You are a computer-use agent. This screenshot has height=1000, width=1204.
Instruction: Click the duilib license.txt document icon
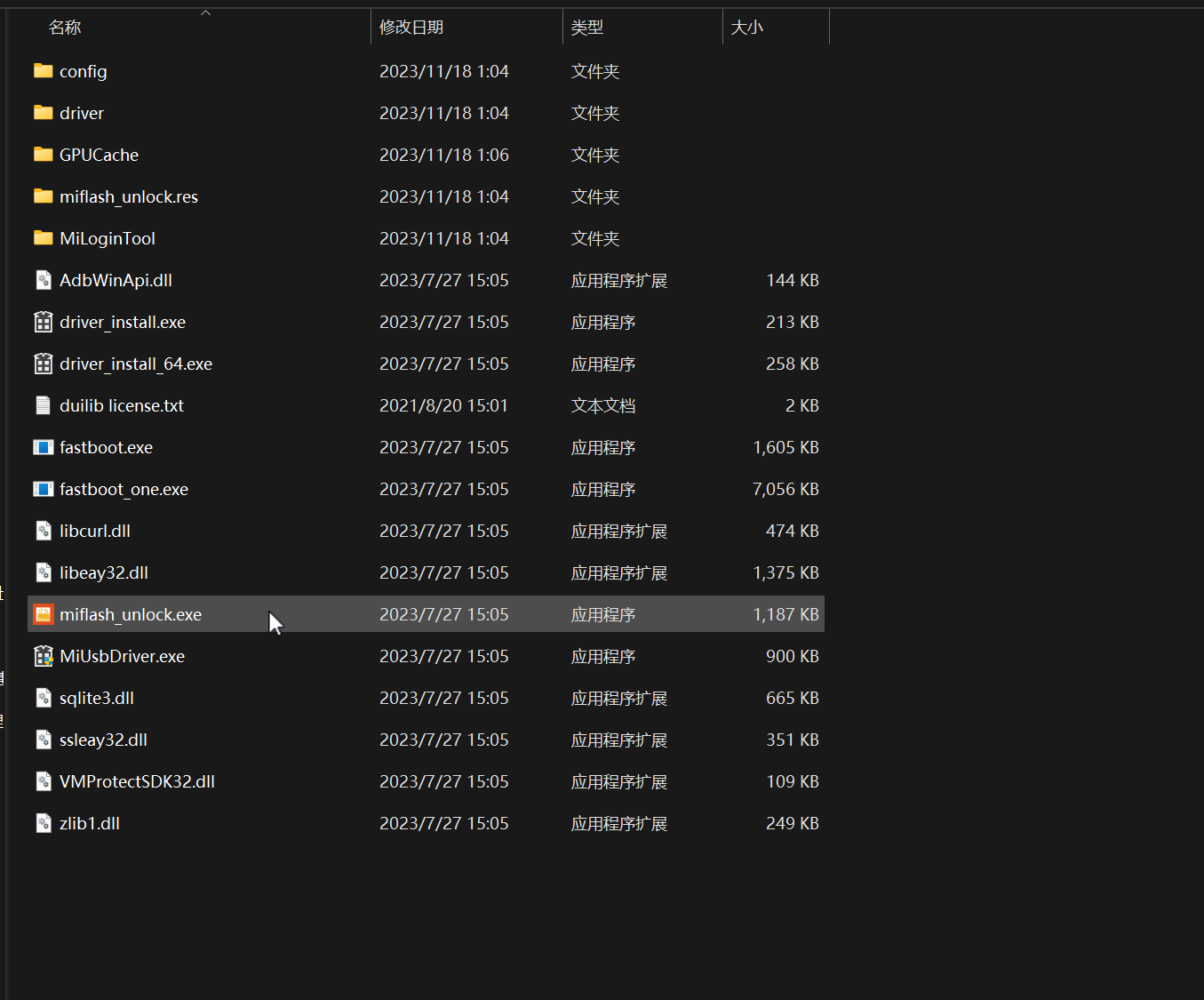coord(43,405)
